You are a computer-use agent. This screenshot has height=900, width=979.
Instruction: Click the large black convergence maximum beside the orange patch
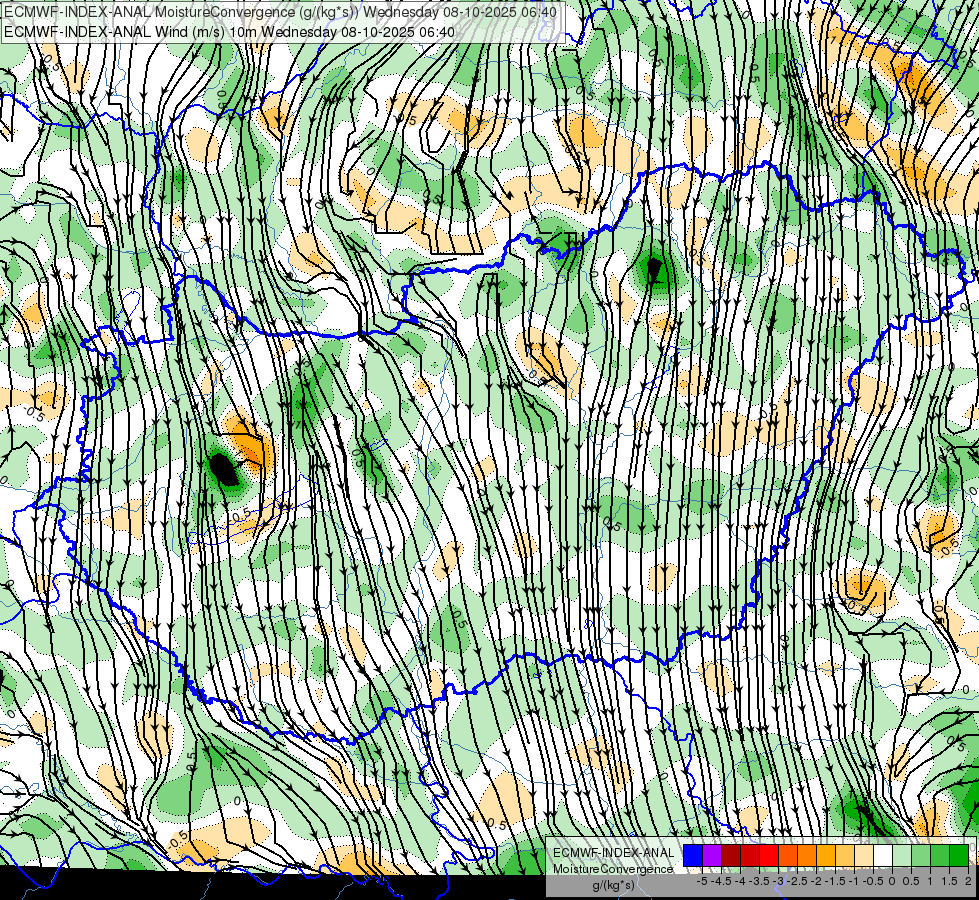click(x=224, y=470)
